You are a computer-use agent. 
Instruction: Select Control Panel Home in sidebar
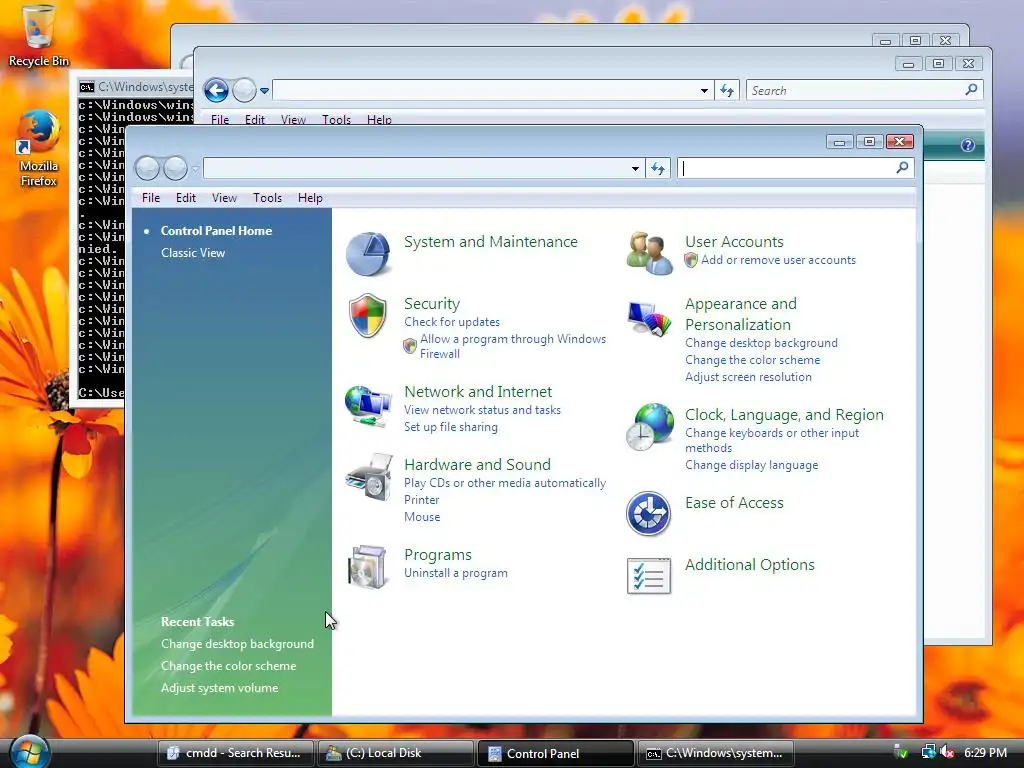[x=216, y=231]
